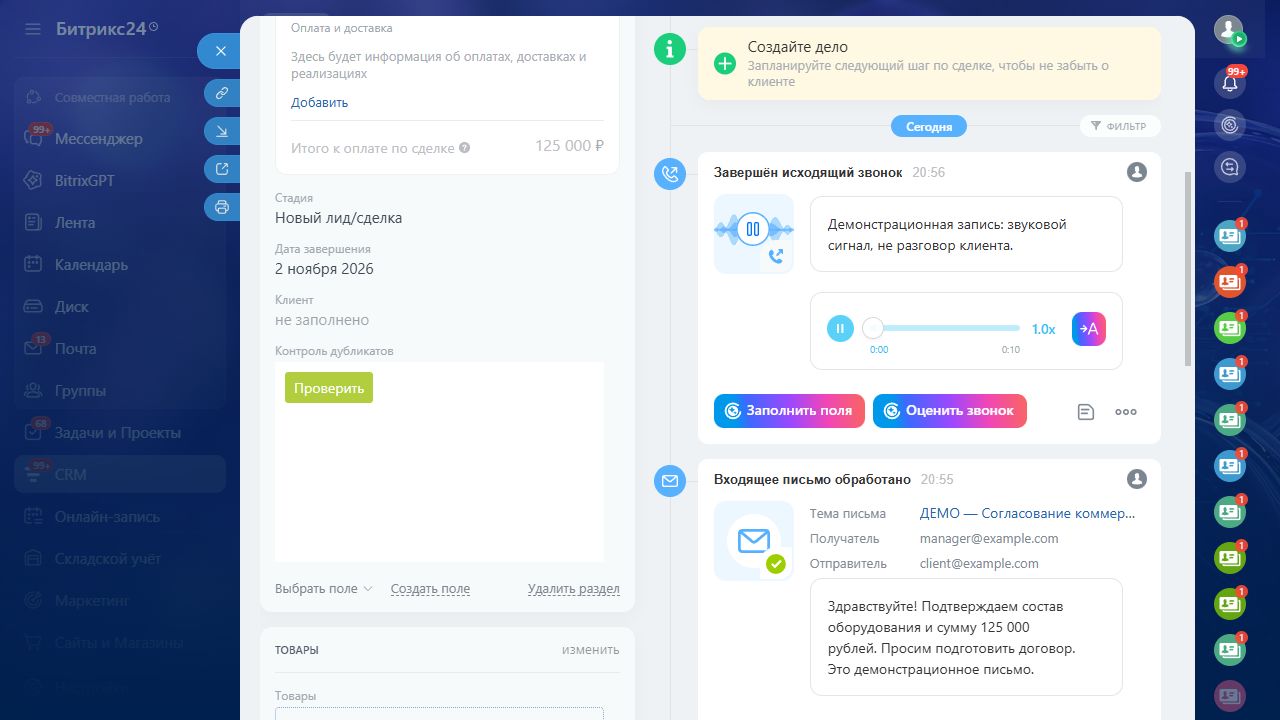The height and width of the screenshot is (720, 1280).
Task: Open Задачи и Проекты menu item
Action: [x=120, y=433]
